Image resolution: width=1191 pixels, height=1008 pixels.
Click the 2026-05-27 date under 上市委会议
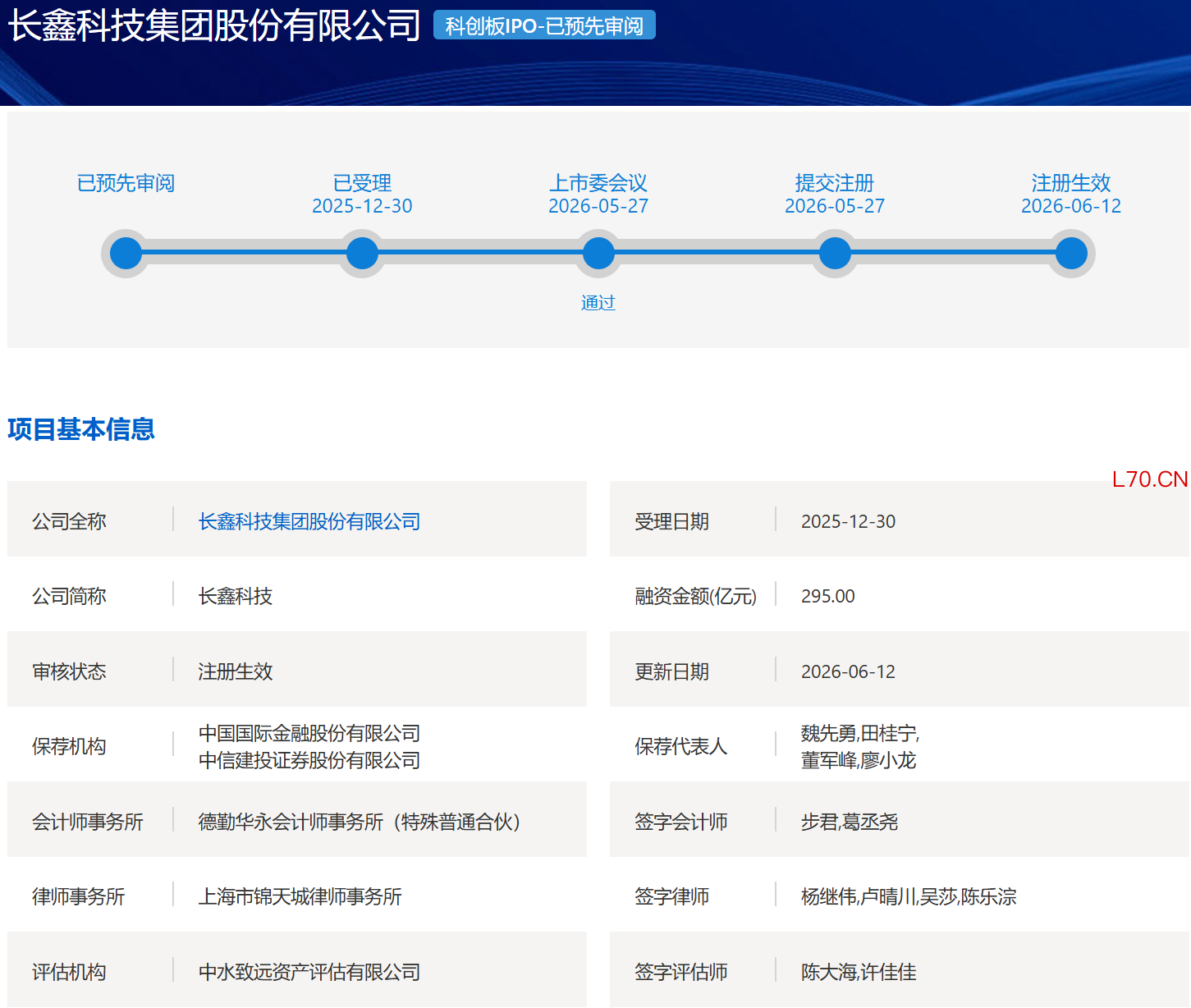(x=598, y=206)
